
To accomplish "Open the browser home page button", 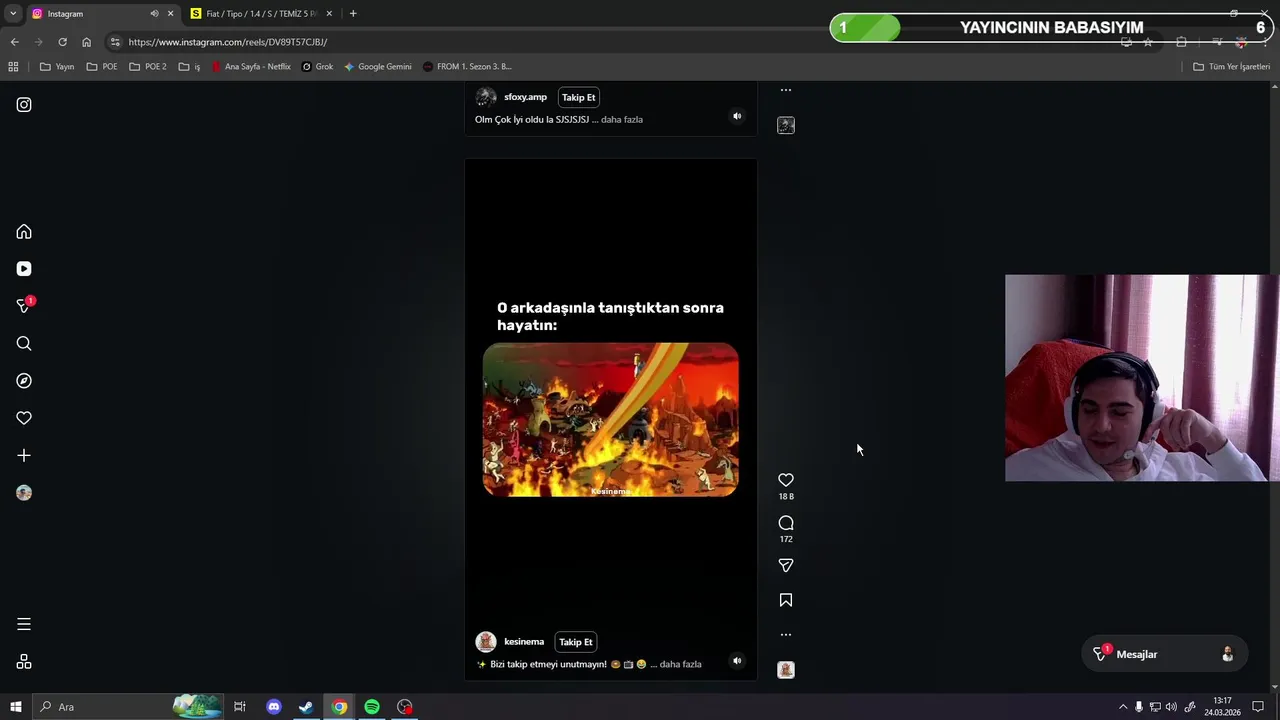I will [x=86, y=42].
